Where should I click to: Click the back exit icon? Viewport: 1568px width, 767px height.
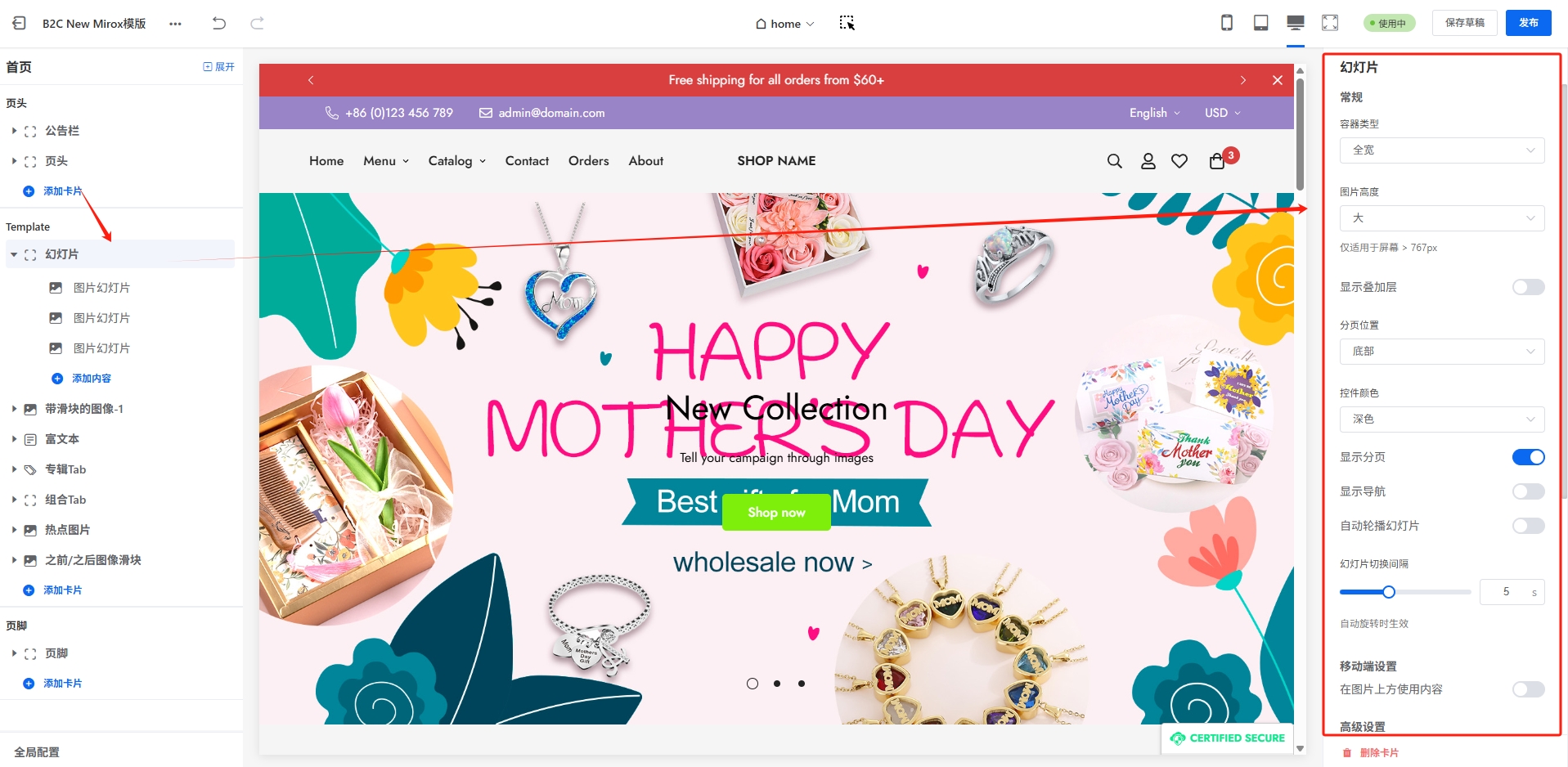point(19,24)
